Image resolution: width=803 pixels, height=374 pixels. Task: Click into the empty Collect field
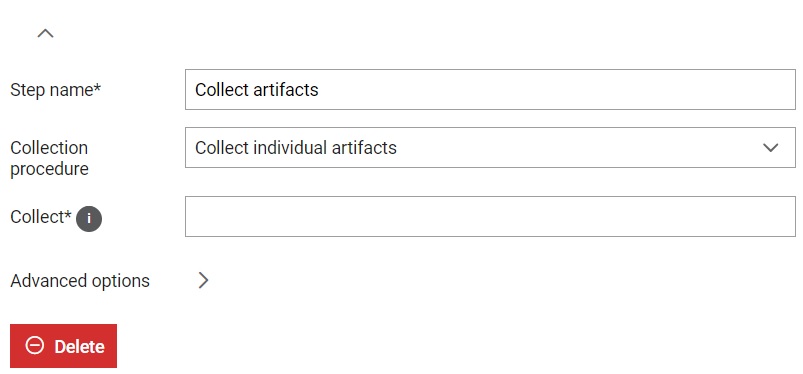click(x=490, y=216)
